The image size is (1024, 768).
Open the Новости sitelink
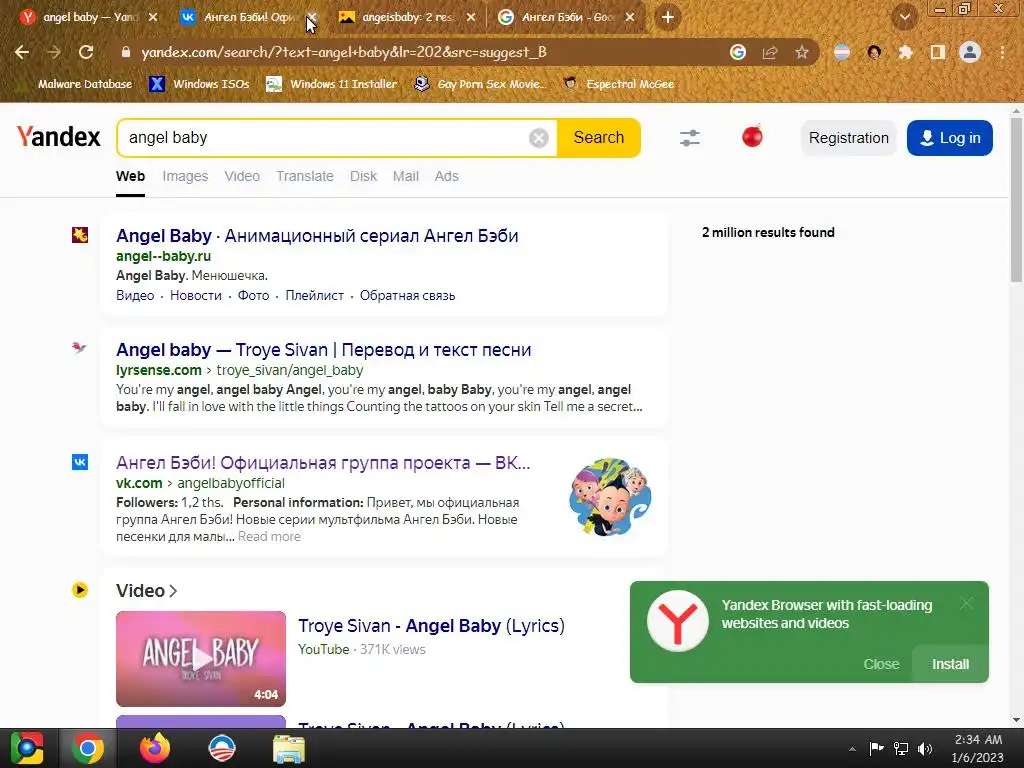196,295
